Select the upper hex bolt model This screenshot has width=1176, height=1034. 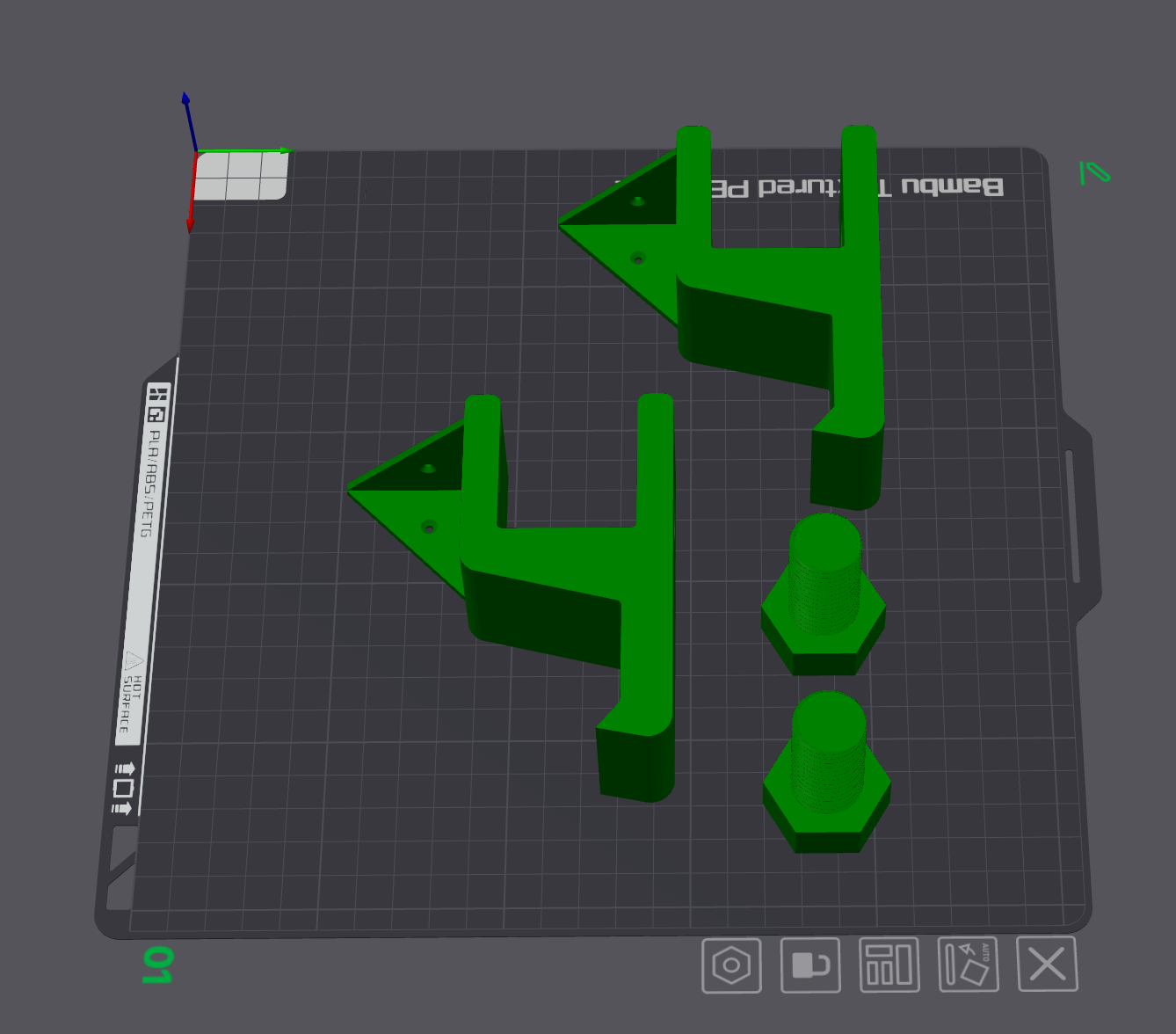(x=824, y=596)
